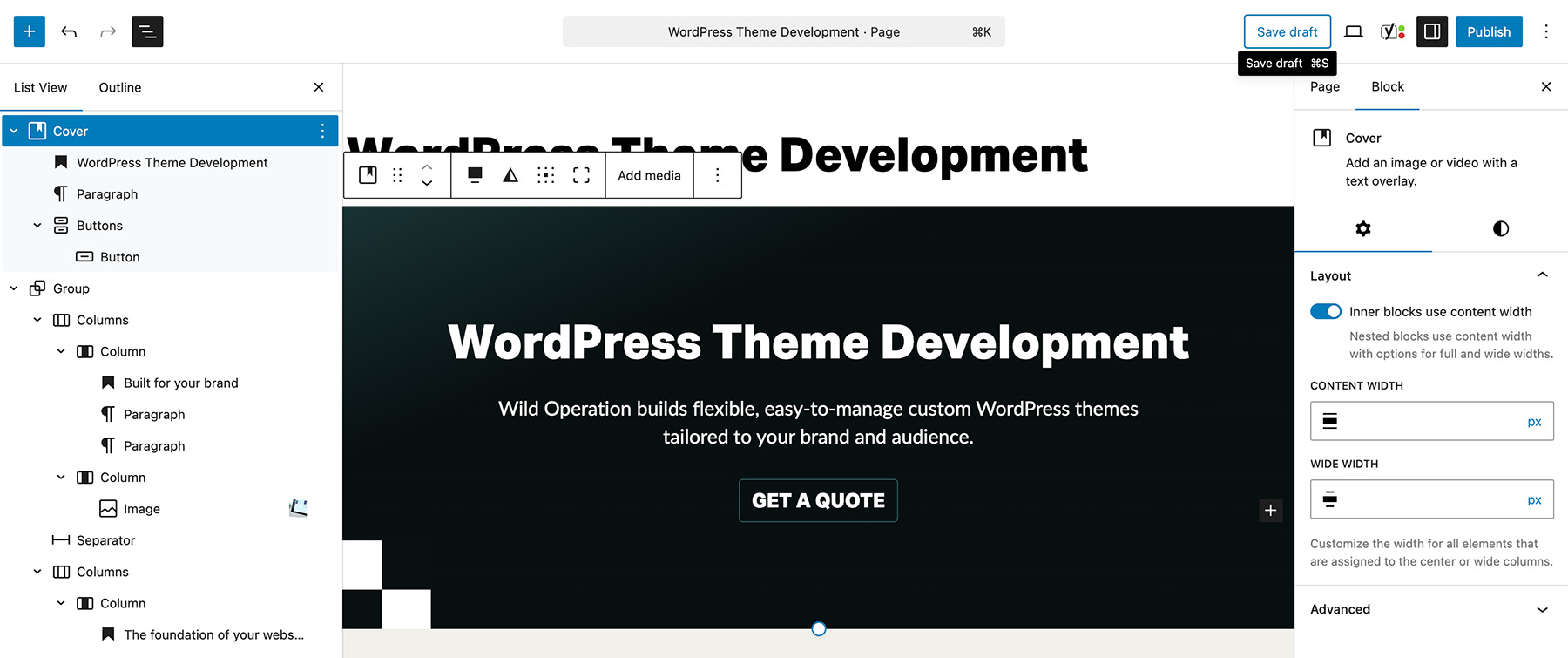1568x658 pixels.
Task: Collapse the Columns block below the Separator
Action: [37, 572]
